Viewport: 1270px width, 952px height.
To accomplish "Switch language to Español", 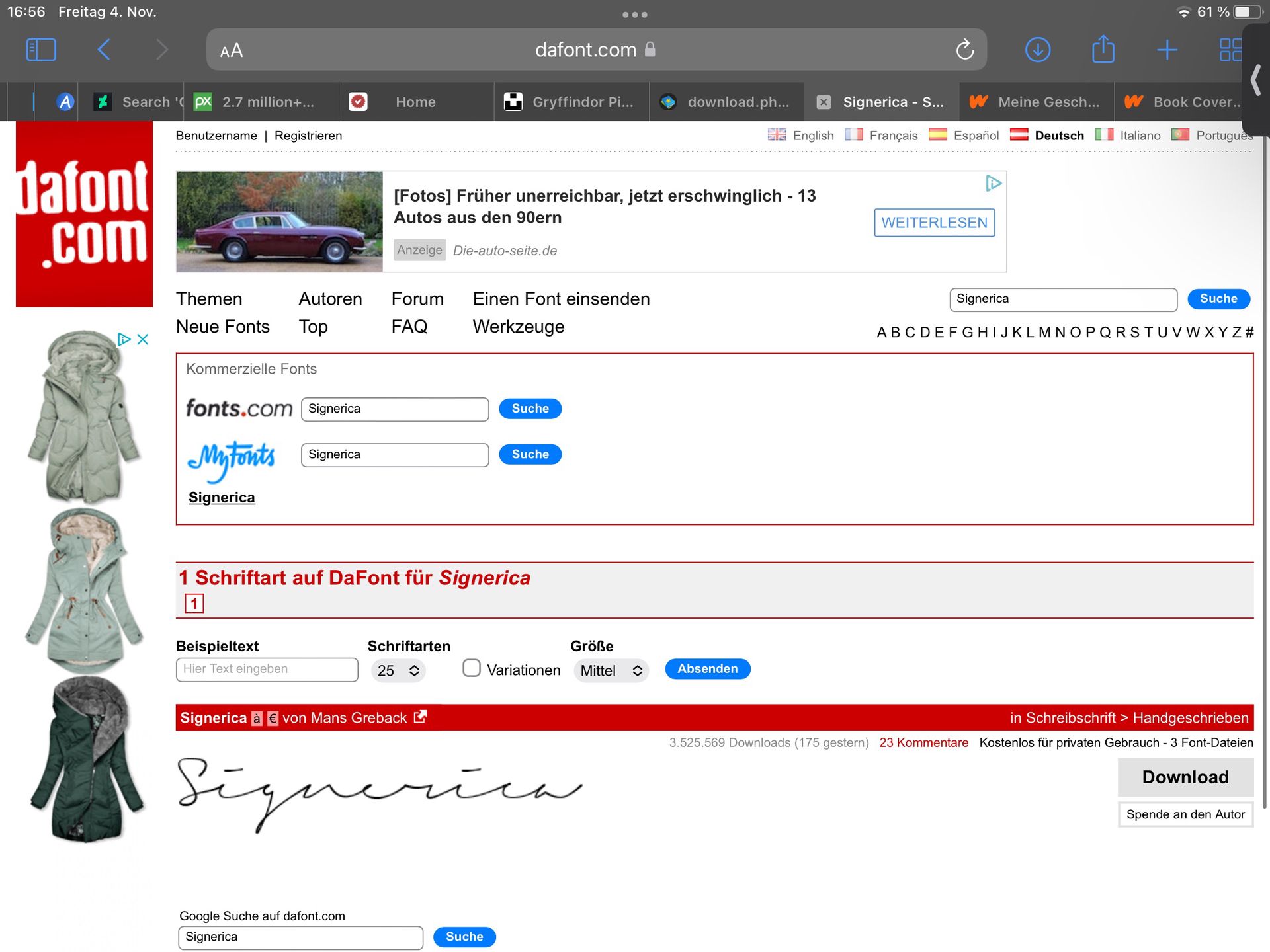I will click(x=964, y=136).
